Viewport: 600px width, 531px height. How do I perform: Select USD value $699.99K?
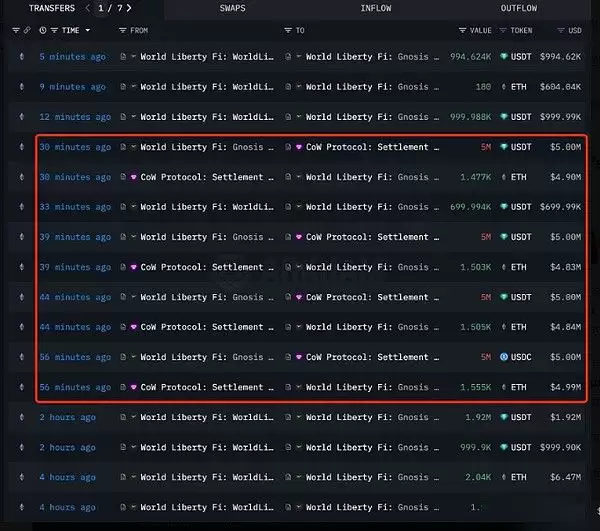560,207
